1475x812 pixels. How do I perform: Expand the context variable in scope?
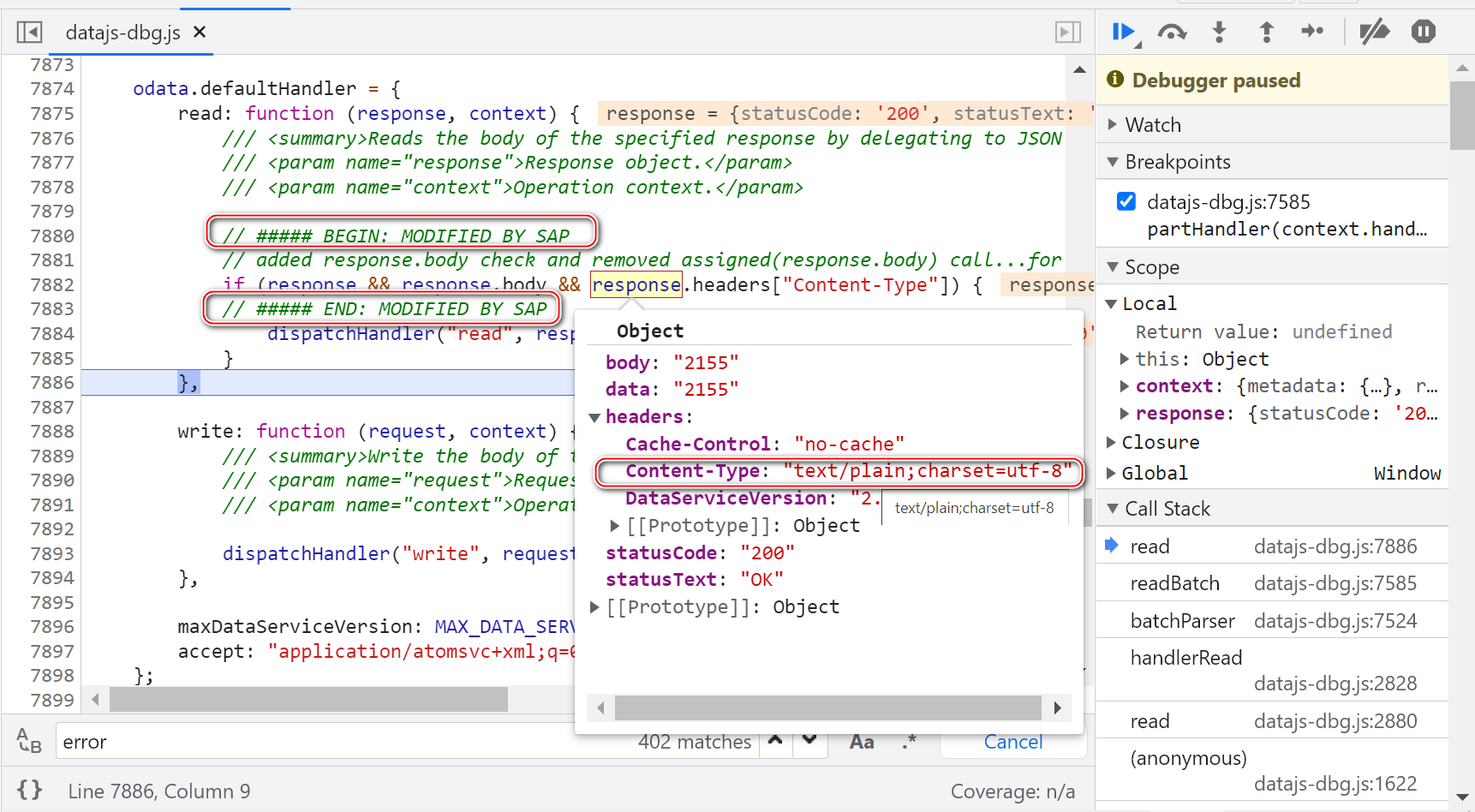[1125, 386]
